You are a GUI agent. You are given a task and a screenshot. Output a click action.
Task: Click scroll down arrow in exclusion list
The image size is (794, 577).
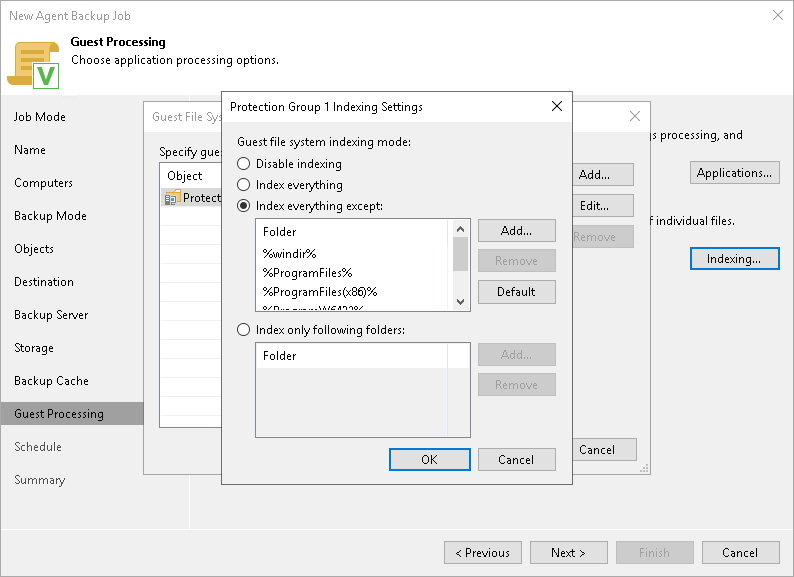click(460, 301)
